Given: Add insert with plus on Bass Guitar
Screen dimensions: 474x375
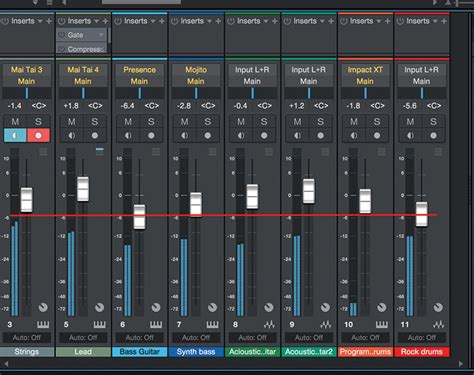Looking at the screenshot, I should 162,21.
